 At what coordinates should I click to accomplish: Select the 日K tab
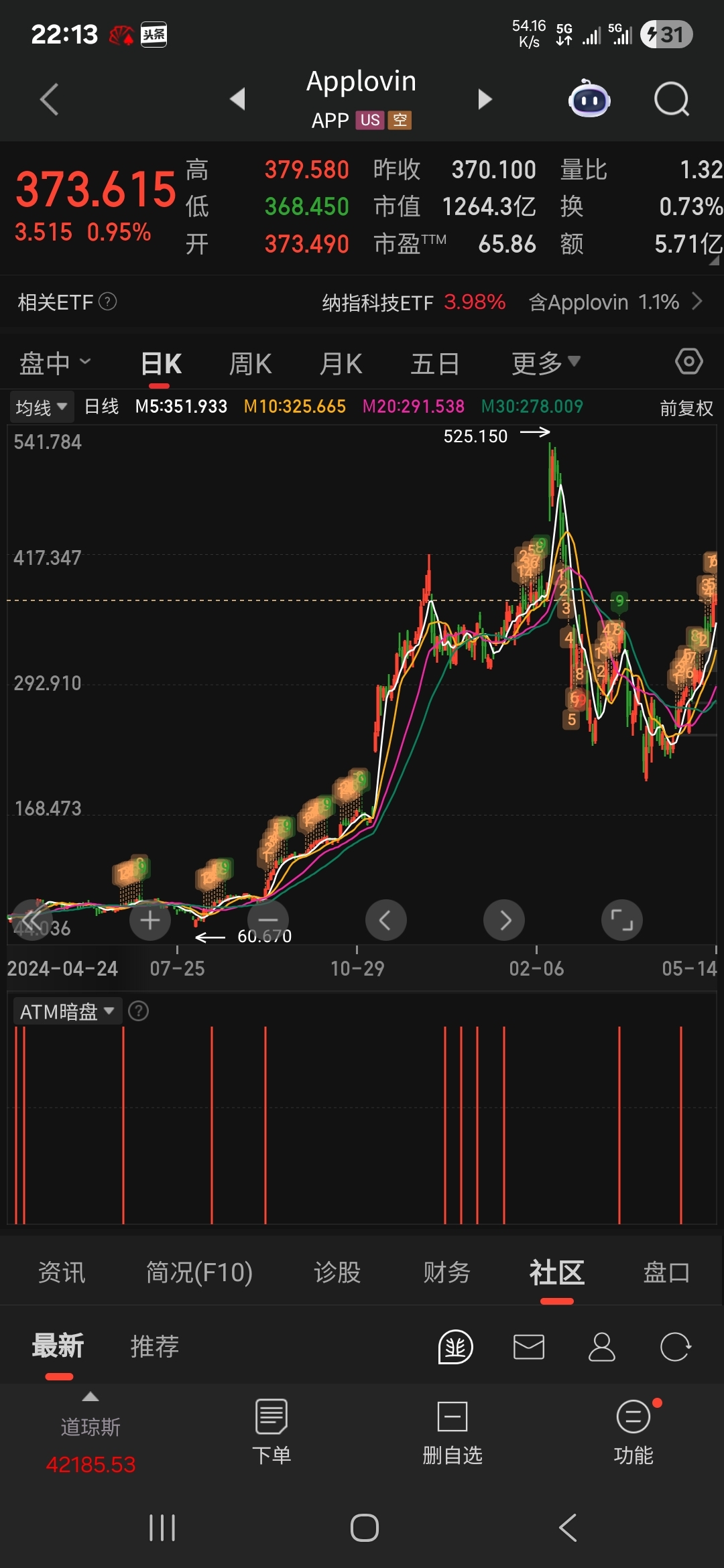coord(161,364)
